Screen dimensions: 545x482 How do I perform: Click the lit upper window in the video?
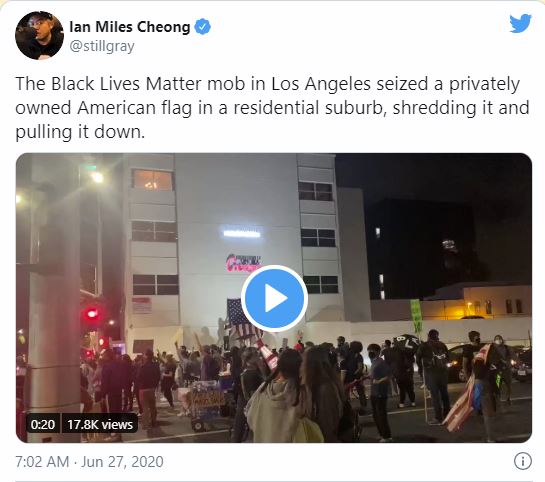[152, 180]
